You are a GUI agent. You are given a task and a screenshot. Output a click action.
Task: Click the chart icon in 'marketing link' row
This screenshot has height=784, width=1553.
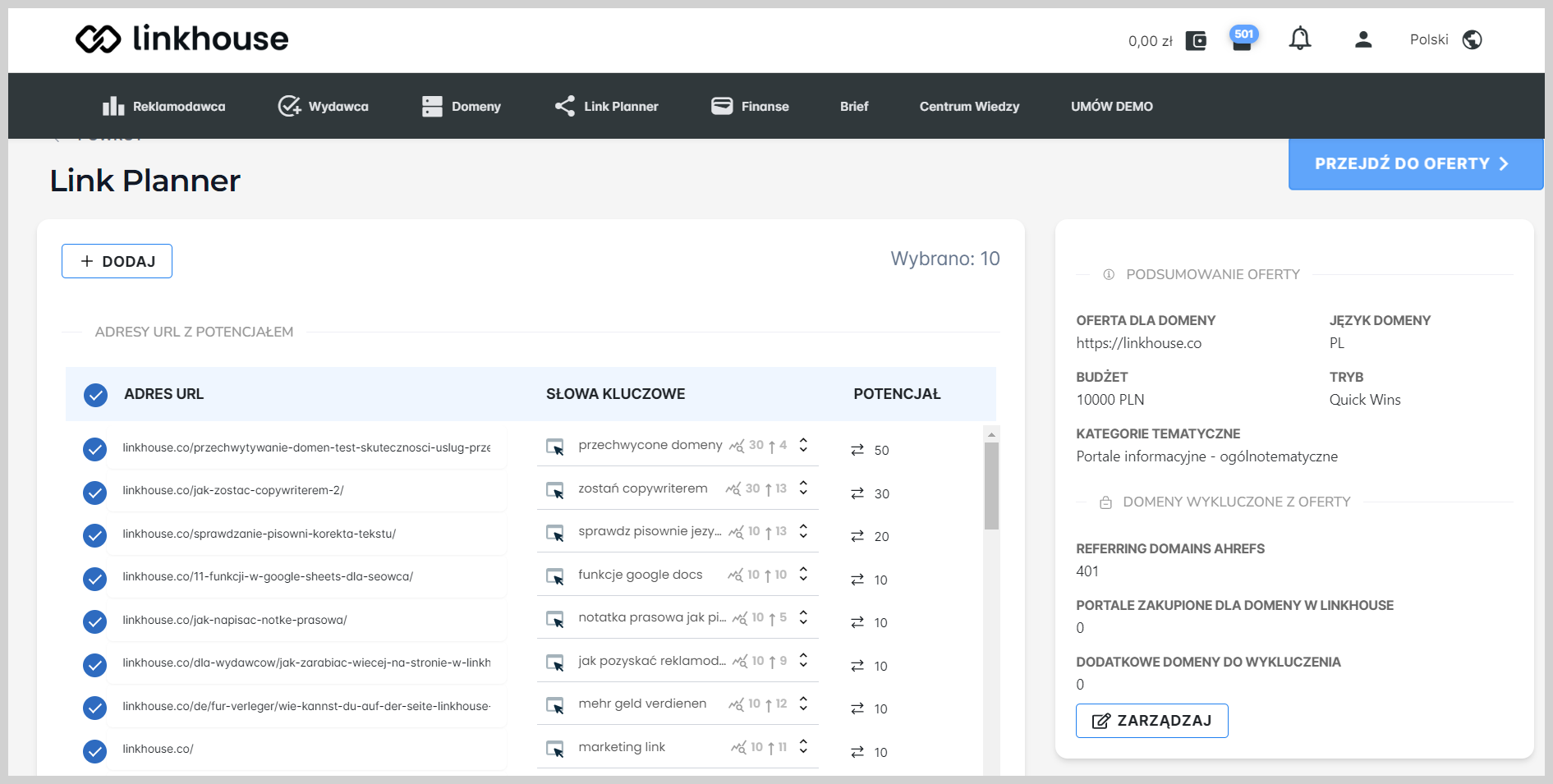[x=739, y=748]
